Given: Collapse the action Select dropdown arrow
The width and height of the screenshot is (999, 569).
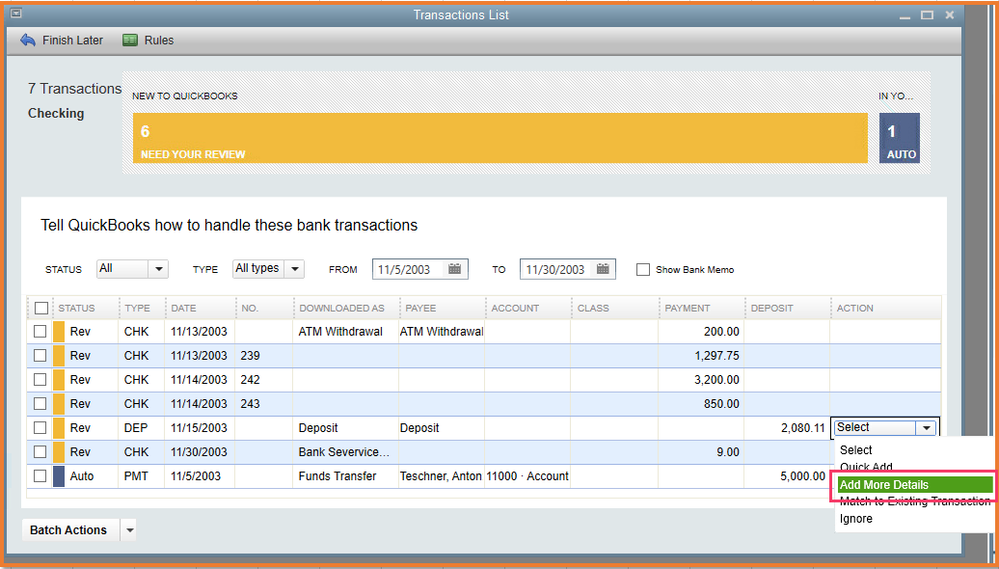Looking at the screenshot, I should [926, 428].
